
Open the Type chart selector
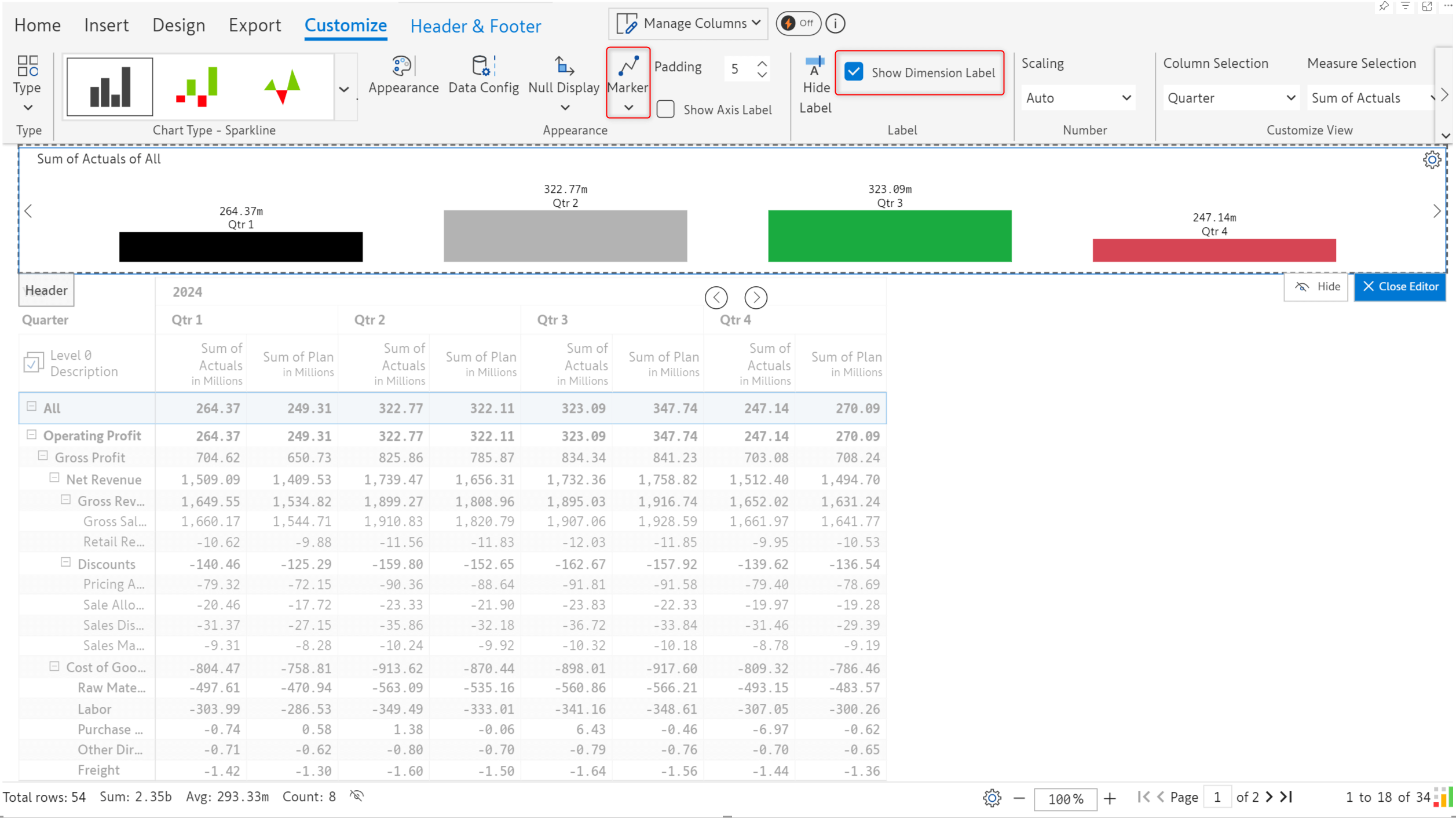point(27,83)
